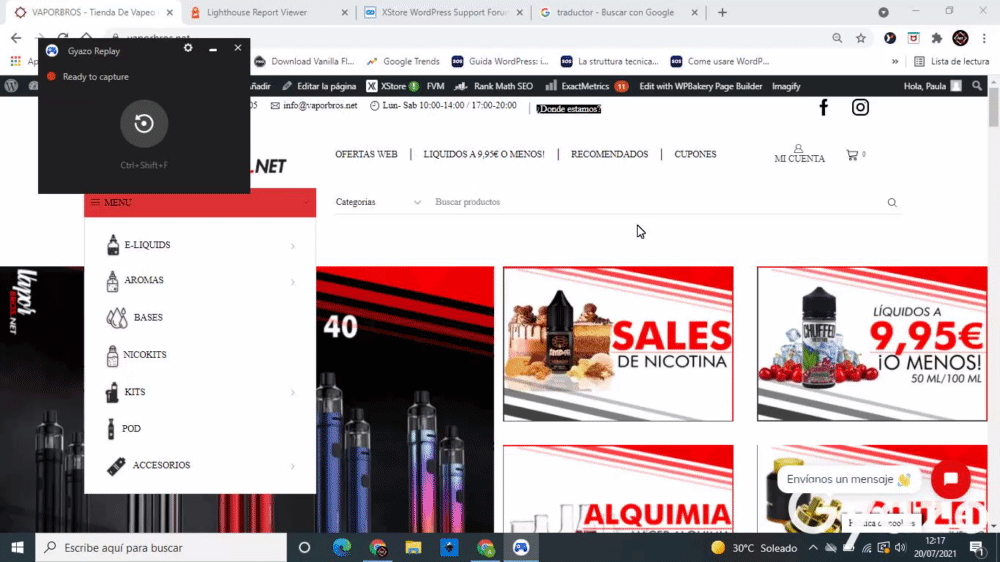The height and width of the screenshot is (562, 1000).
Task: Open Lista de lectura reading list
Action: tap(952, 62)
